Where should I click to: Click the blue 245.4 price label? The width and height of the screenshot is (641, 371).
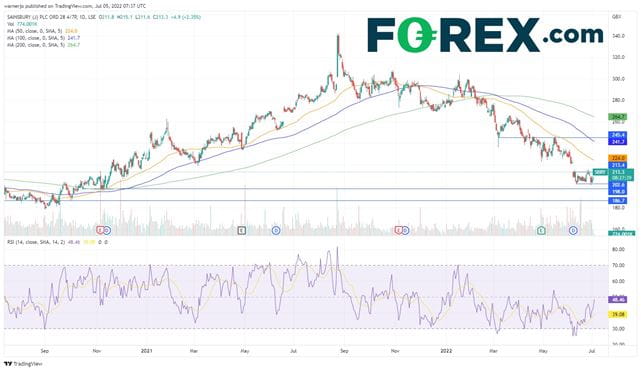617,134
